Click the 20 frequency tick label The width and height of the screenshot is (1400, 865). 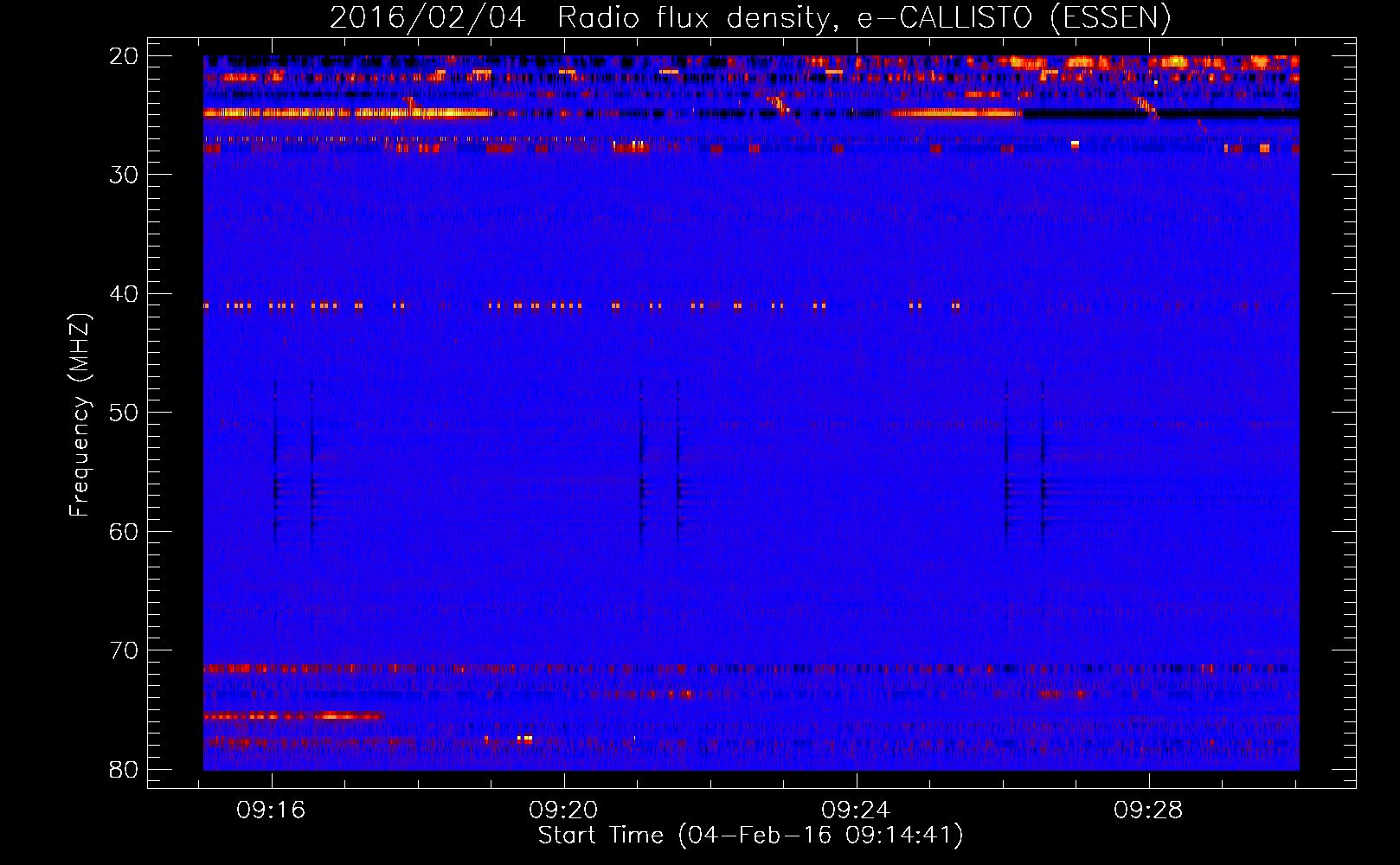(x=124, y=56)
